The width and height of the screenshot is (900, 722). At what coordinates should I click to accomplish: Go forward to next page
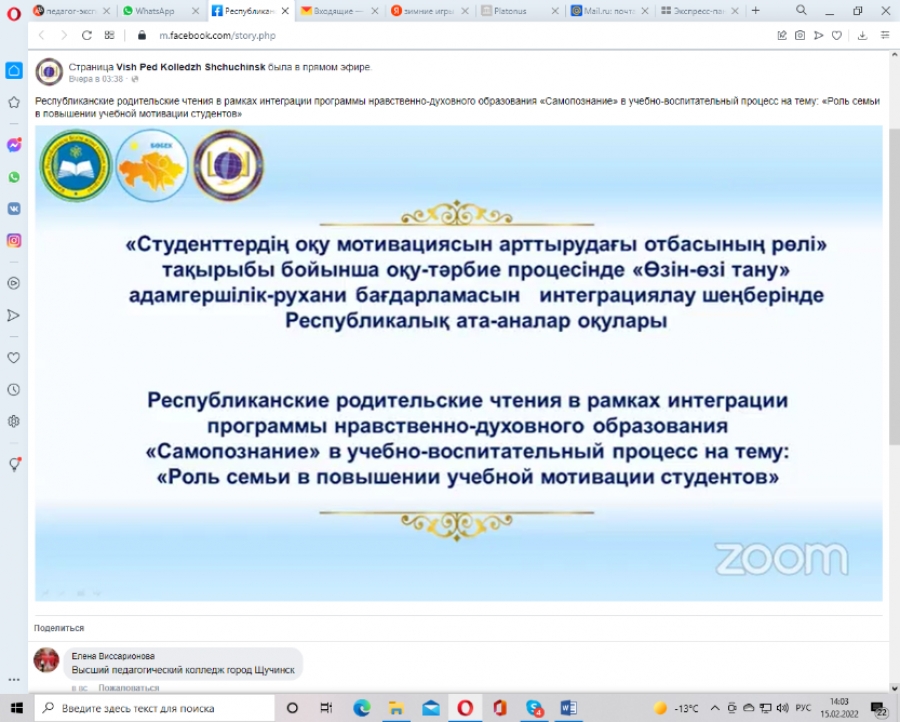(64, 36)
